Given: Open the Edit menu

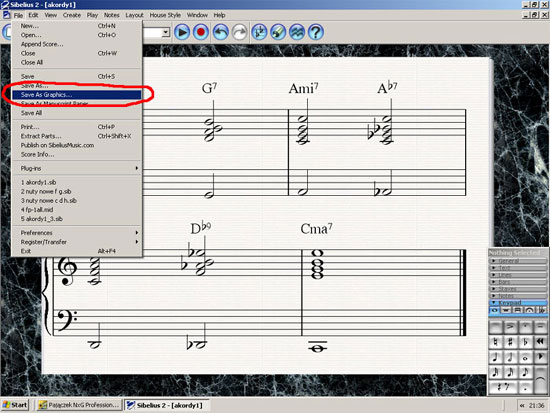Looking at the screenshot, I should click(33, 15).
